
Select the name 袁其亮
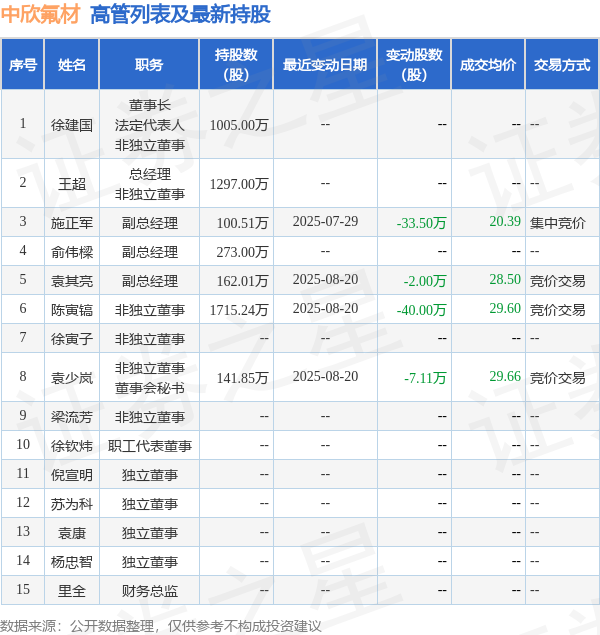point(72,281)
